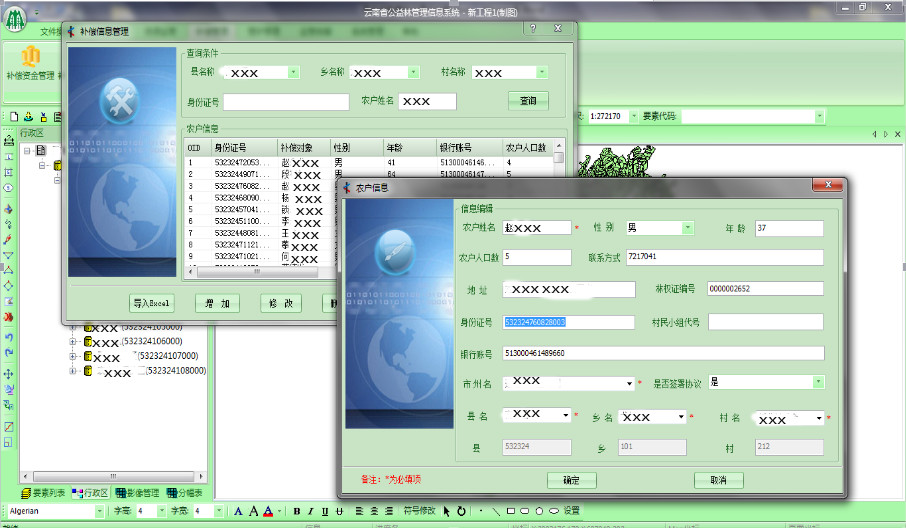Click the undo arrow in the left toolbar
Image resolution: width=906 pixels, height=528 pixels.
(x=8, y=337)
